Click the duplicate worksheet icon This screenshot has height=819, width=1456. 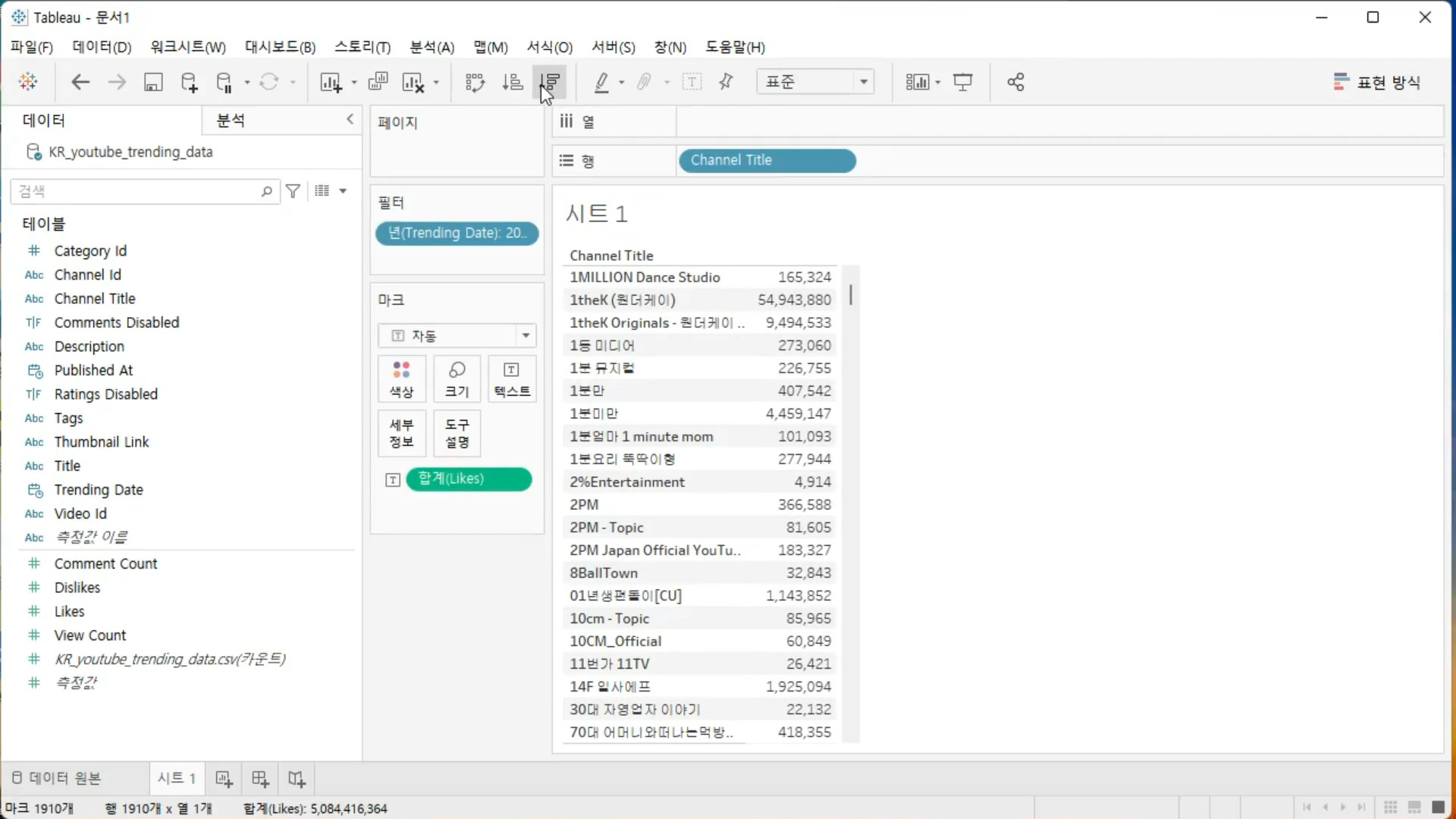click(x=378, y=82)
